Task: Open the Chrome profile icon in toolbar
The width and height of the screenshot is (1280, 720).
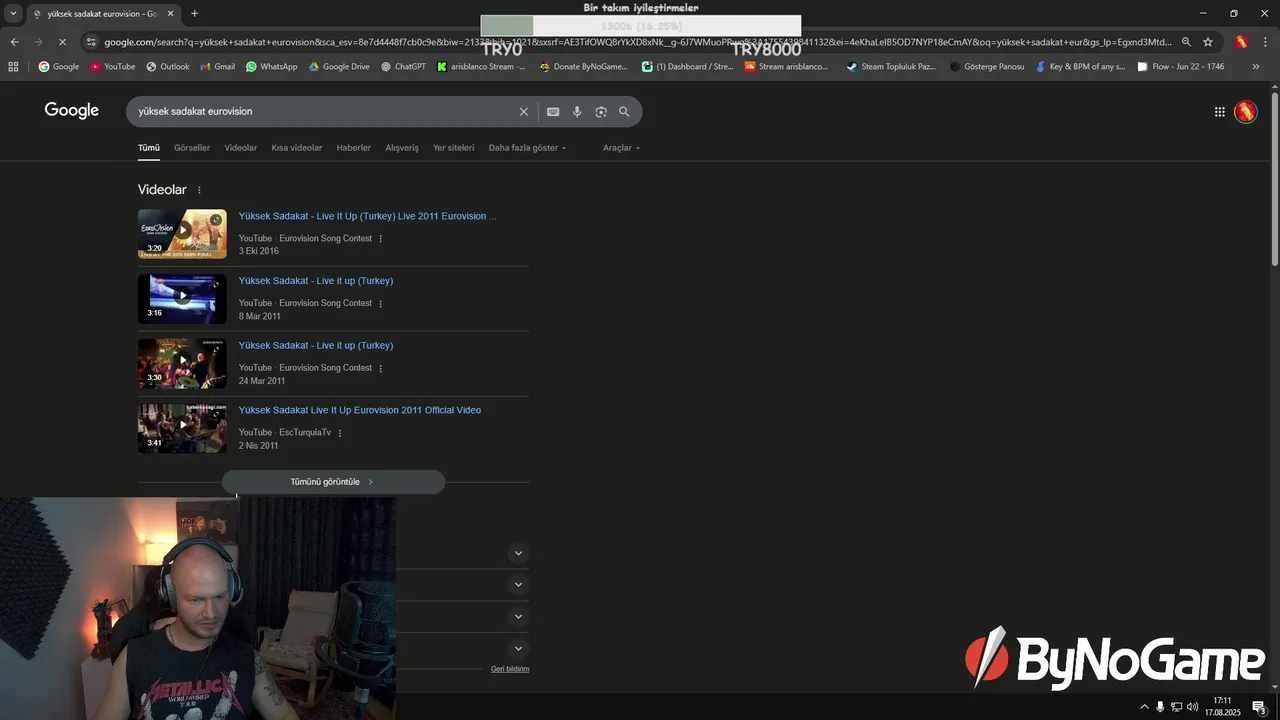Action: [1241, 42]
